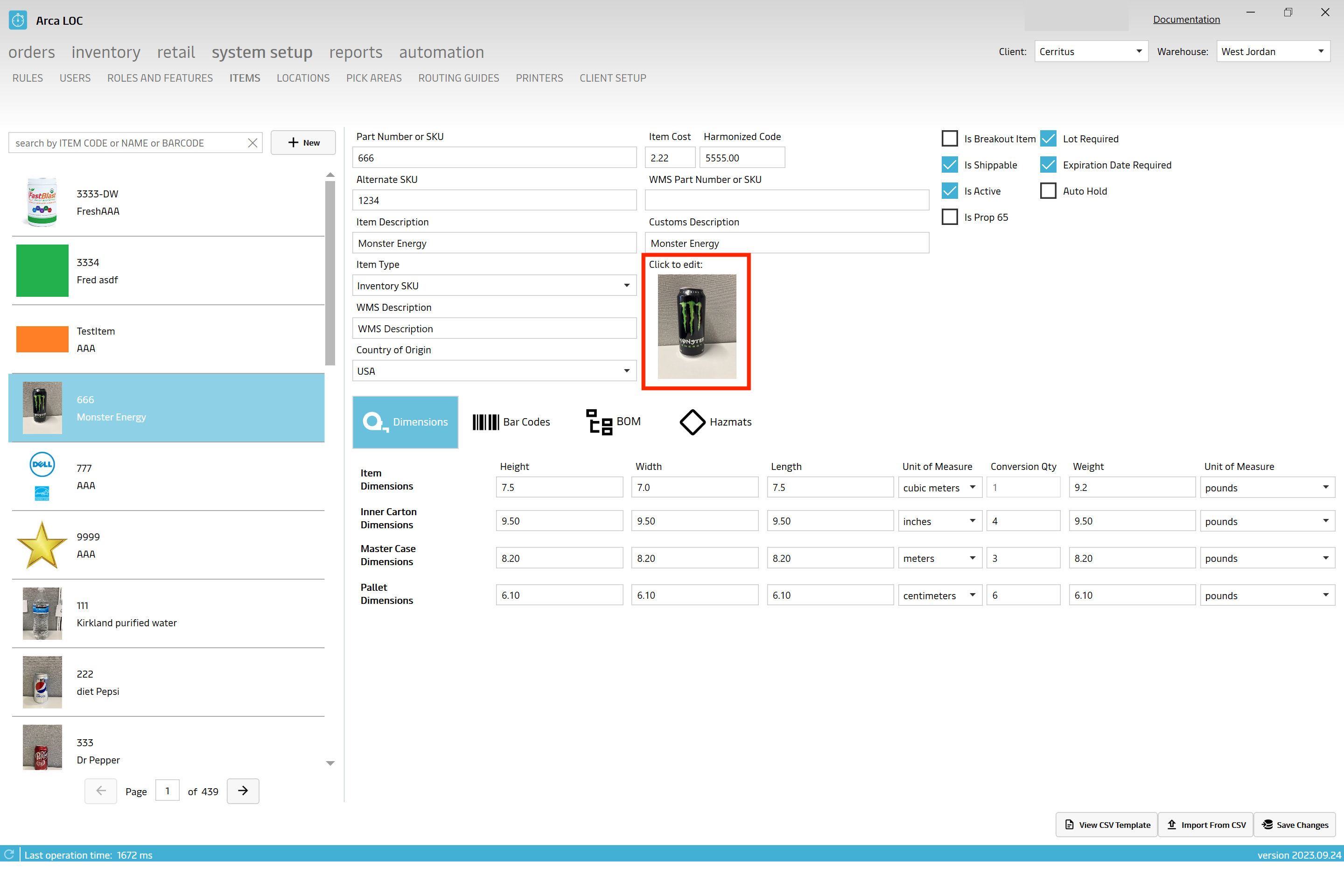This screenshot has width=1344, height=896.
Task: Click the Pallet Conversion Qty field
Action: (1023, 595)
